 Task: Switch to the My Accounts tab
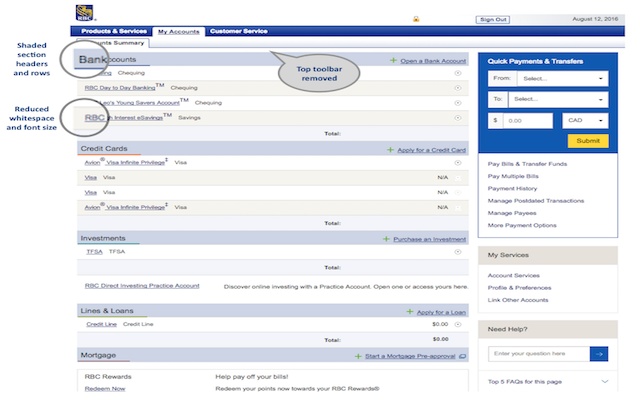click(179, 31)
